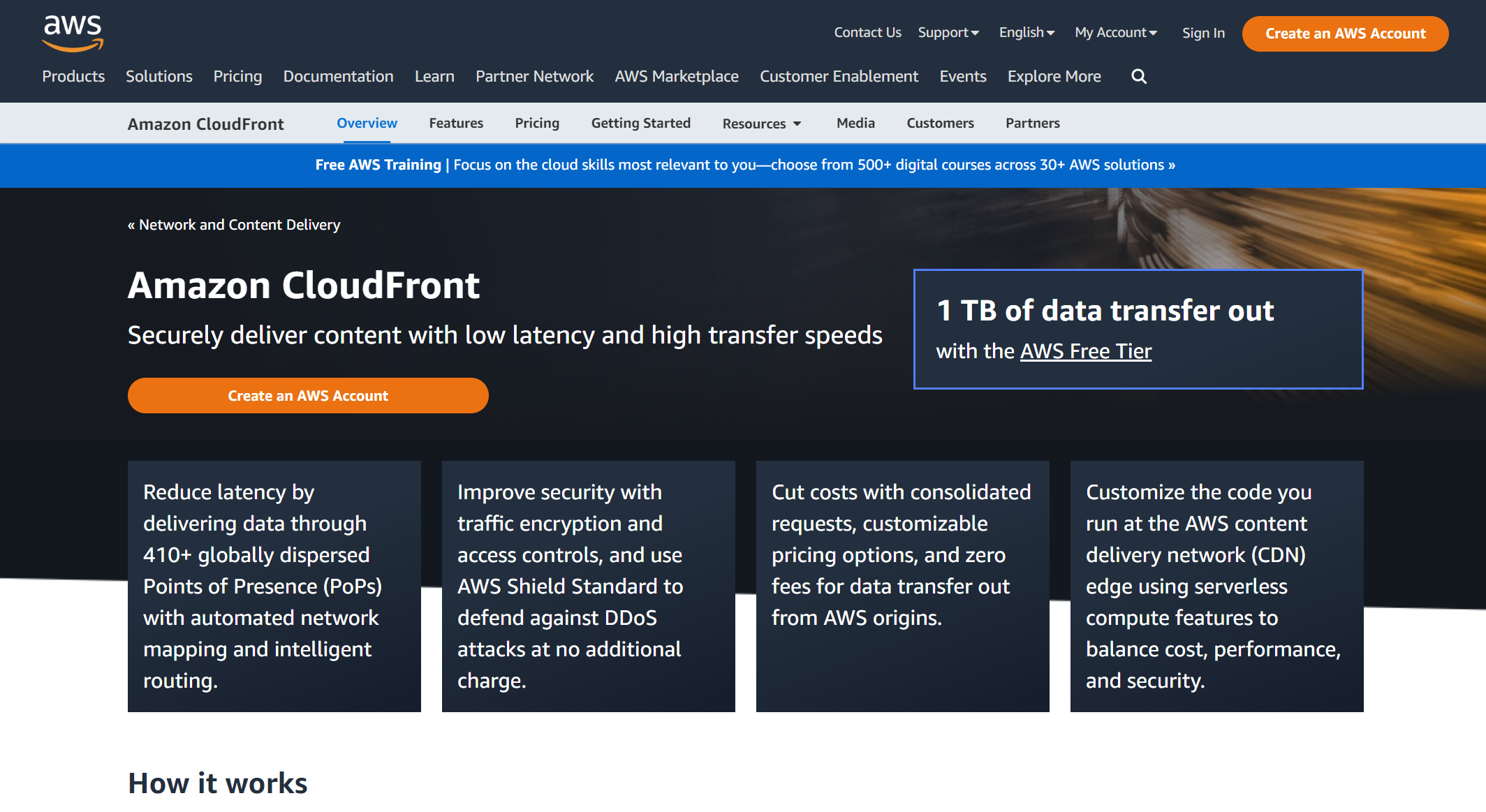Viewport: 1486px width, 812px height.
Task: Open the AWS Marketplace menu
Action: (677, 77)
